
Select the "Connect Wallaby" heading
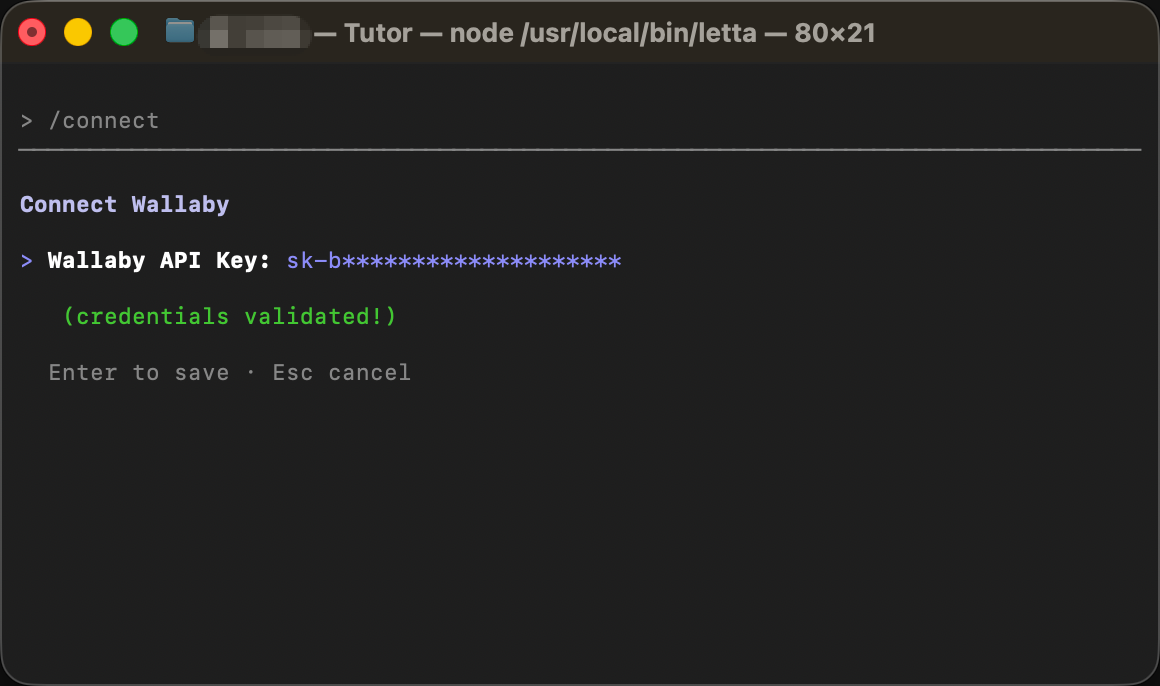pos(124,204)
